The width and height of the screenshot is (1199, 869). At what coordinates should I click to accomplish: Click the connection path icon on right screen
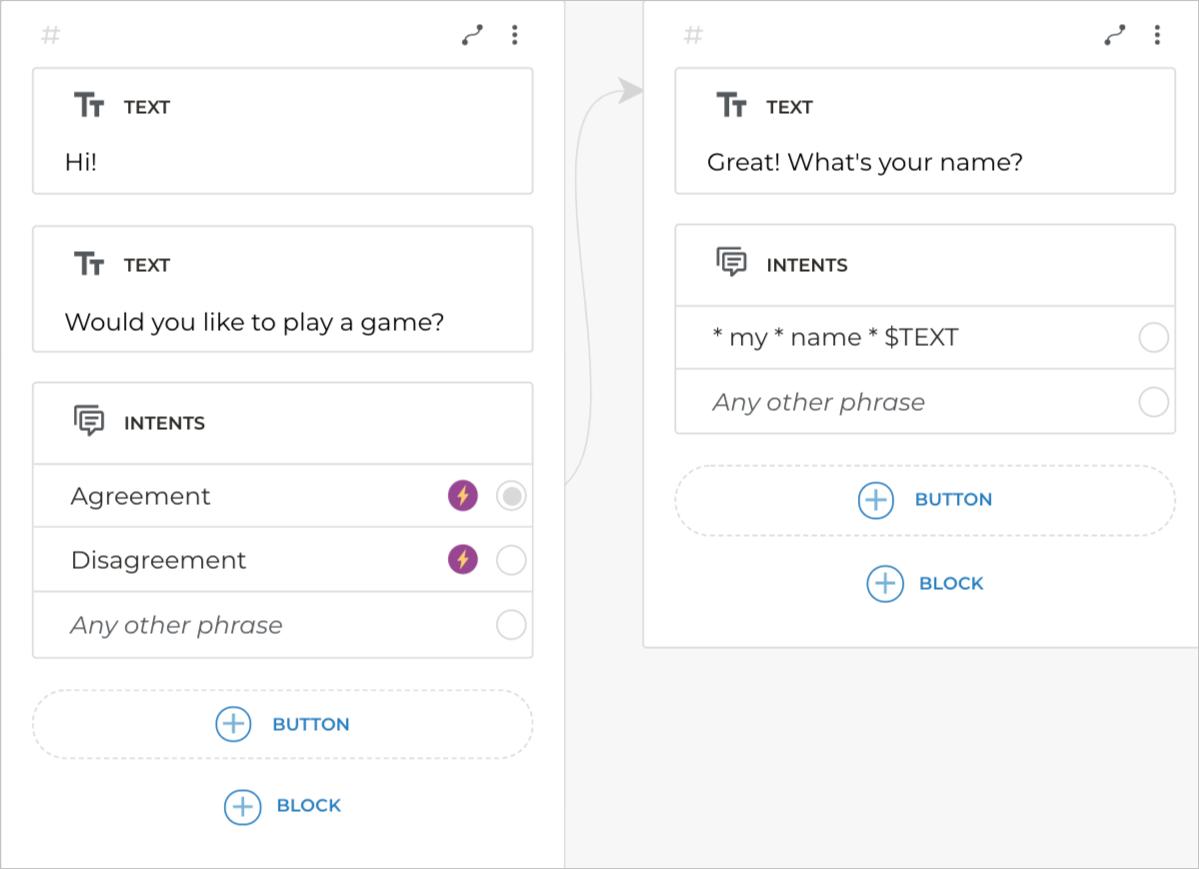pos(1114,36)
